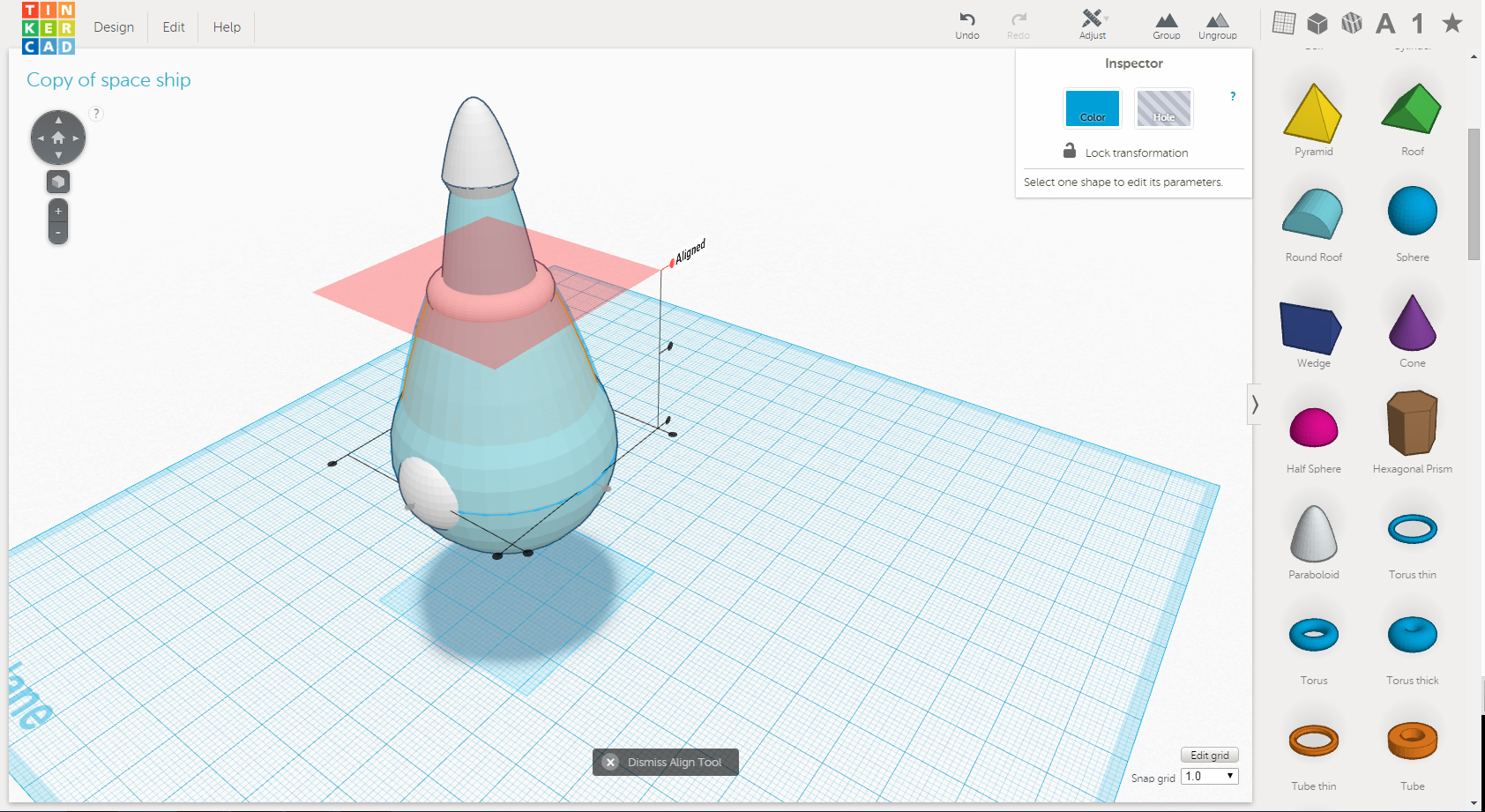Viewport: 1485px width, 812px height.
Task: Pick the orange Tube shape
Action: tap(1412, 741)
